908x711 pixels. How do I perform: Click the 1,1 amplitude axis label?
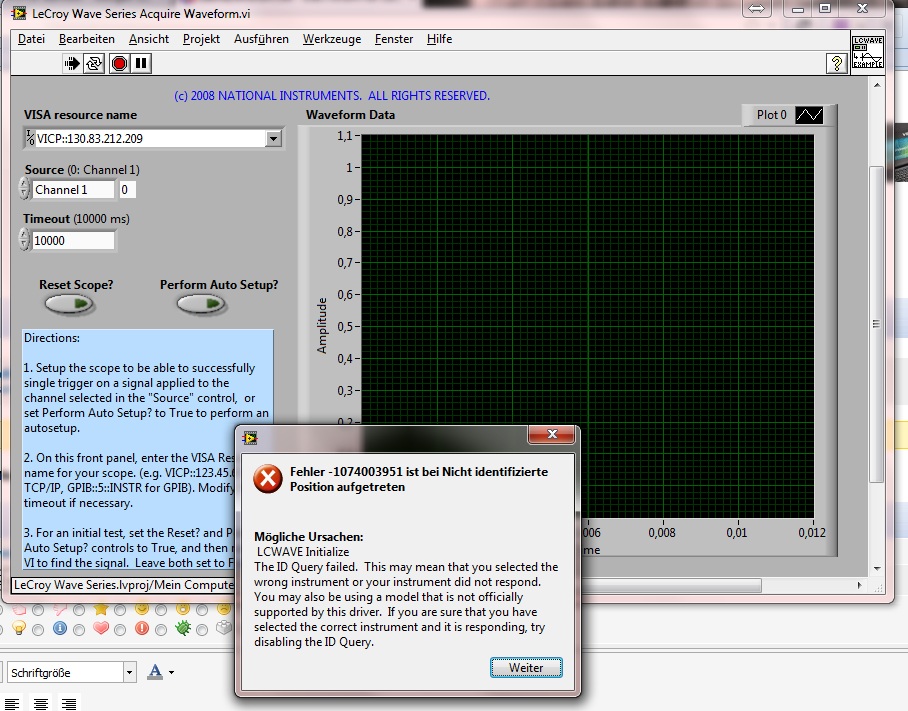(345, 136)
